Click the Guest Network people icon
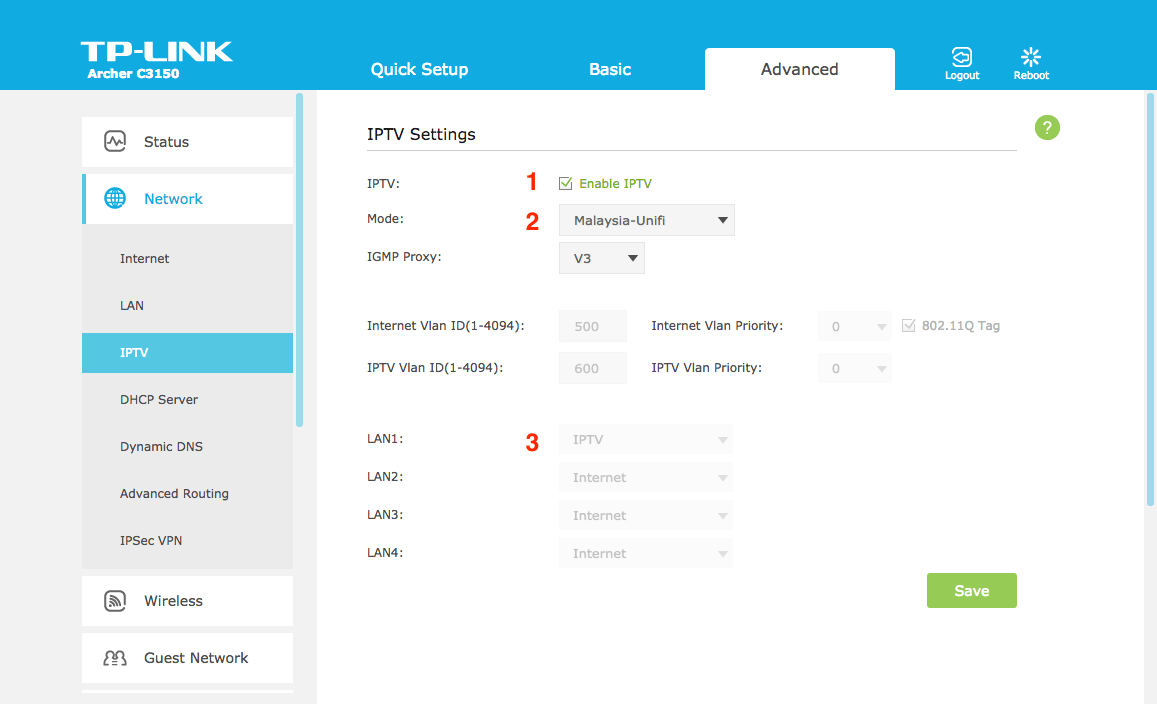This screenshot has height=704, width=1157. pos(115,657)
